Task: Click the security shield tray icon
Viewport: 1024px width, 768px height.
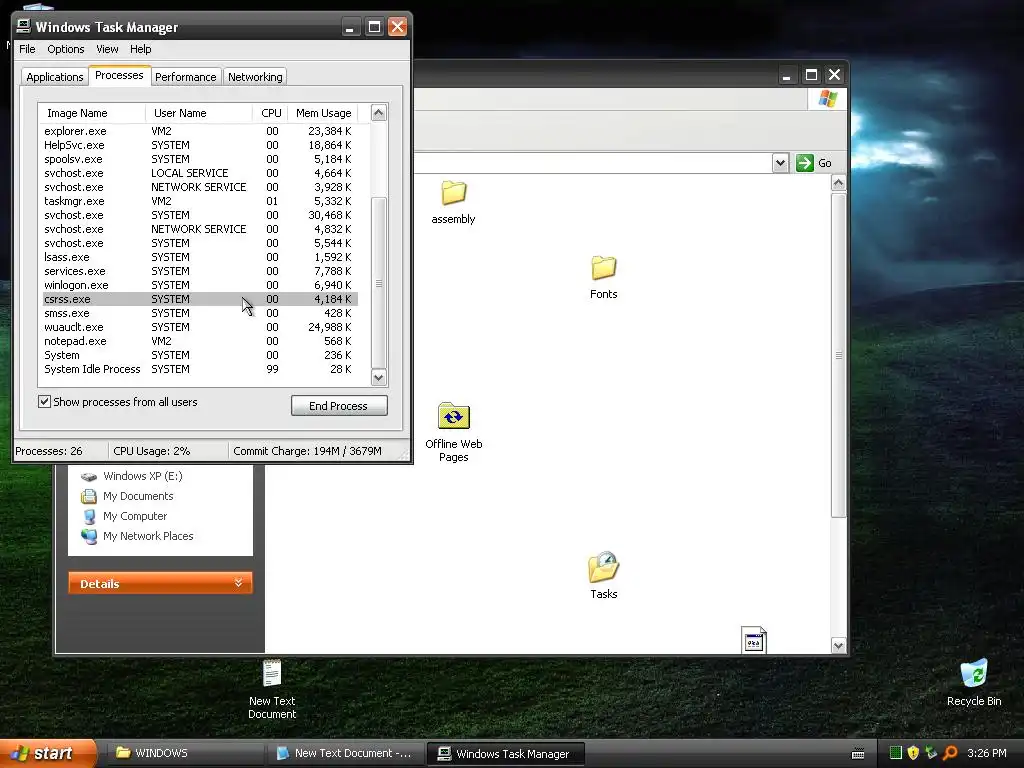Action: (x=913, y=753)
